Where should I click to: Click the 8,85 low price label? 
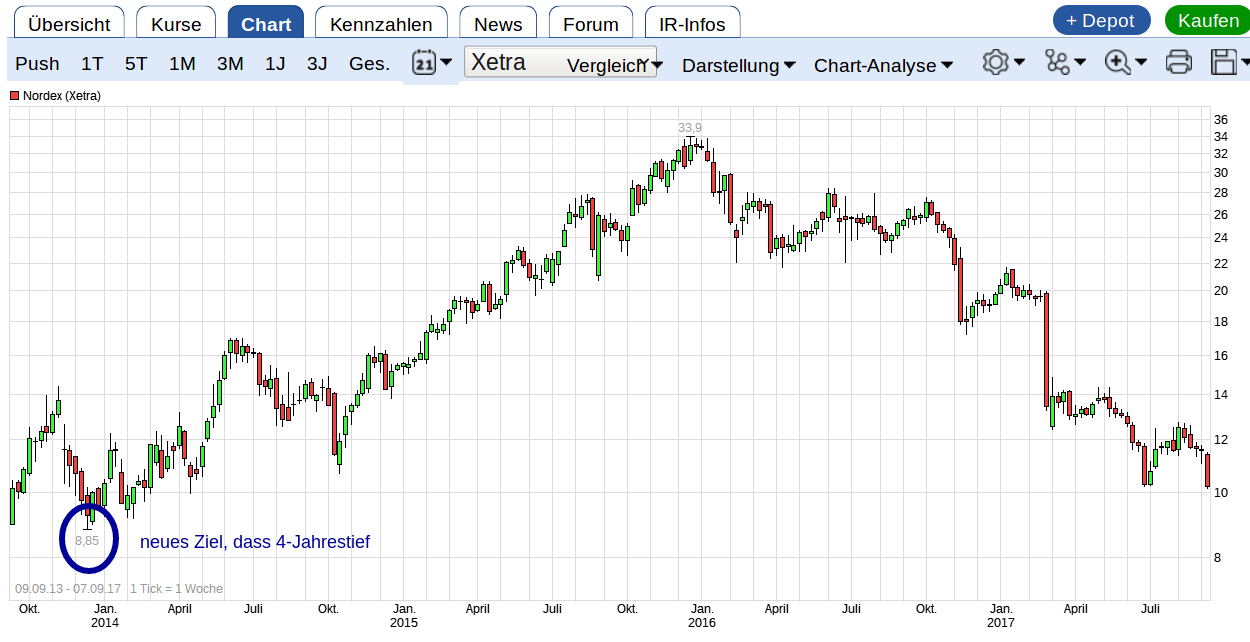[87, 540]
